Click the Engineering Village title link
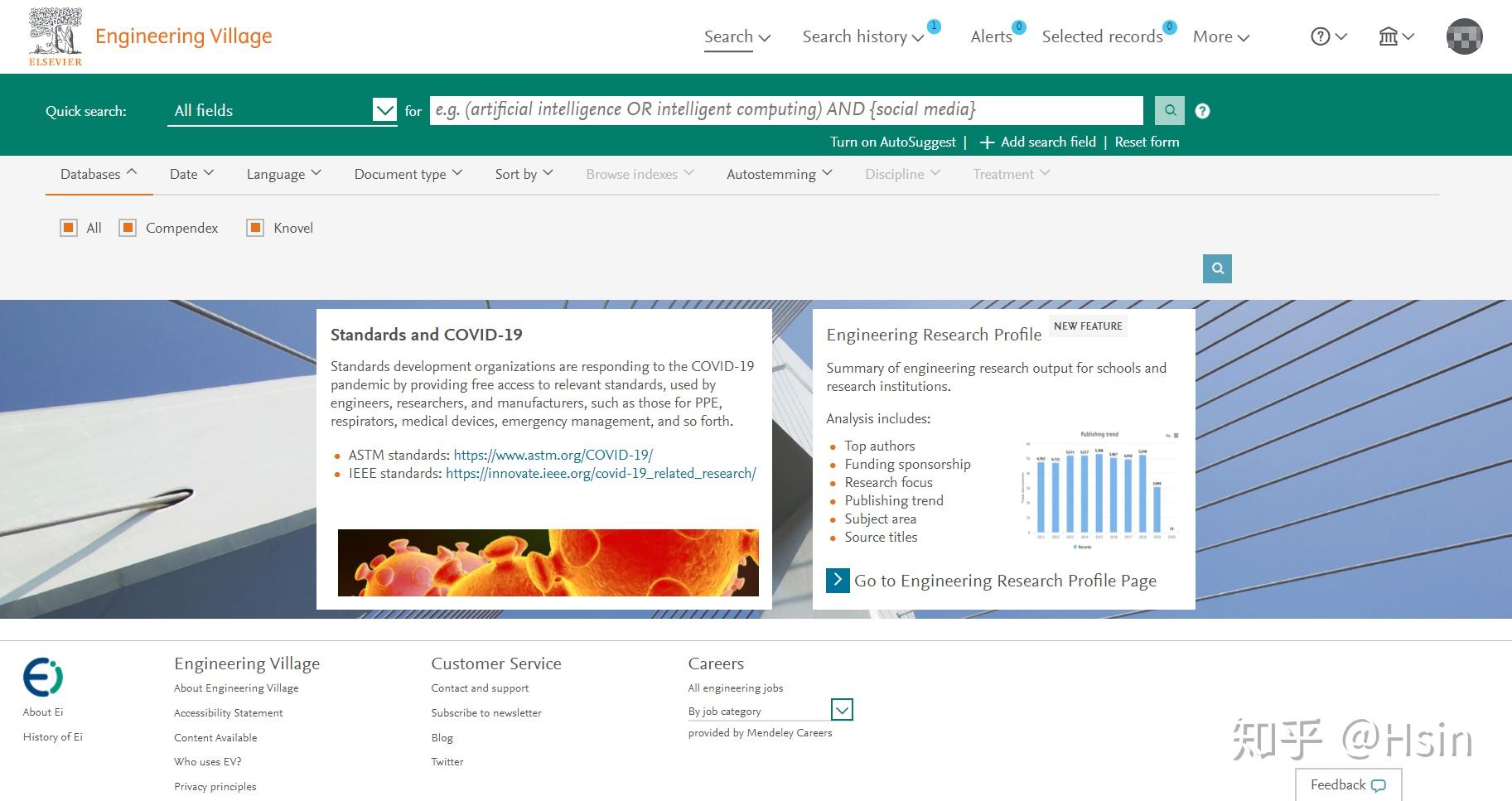 184,36
